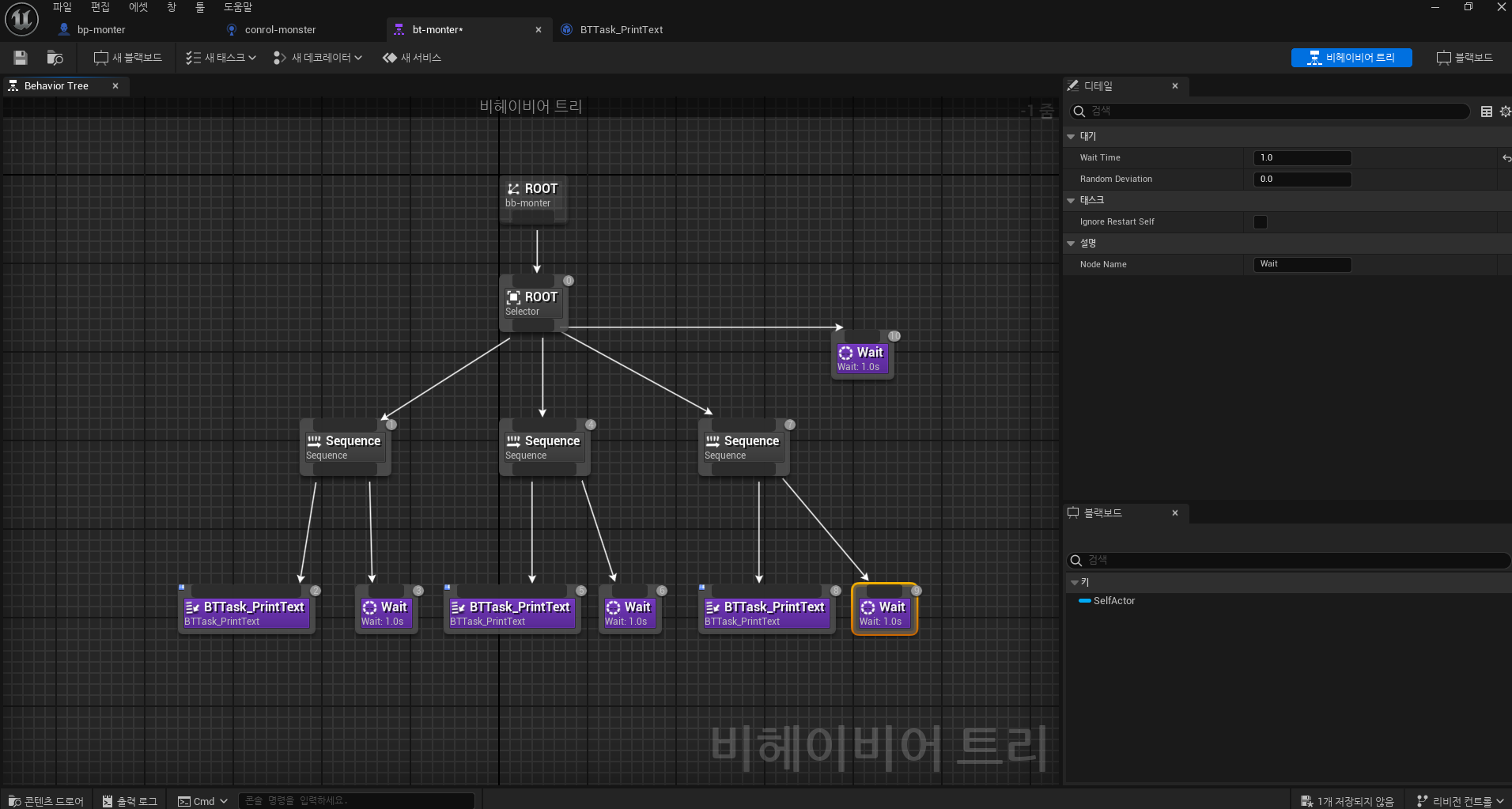Collapse the 태스크 category
The height and width of the screenshot is (809, 1512).
[1071, 201]
